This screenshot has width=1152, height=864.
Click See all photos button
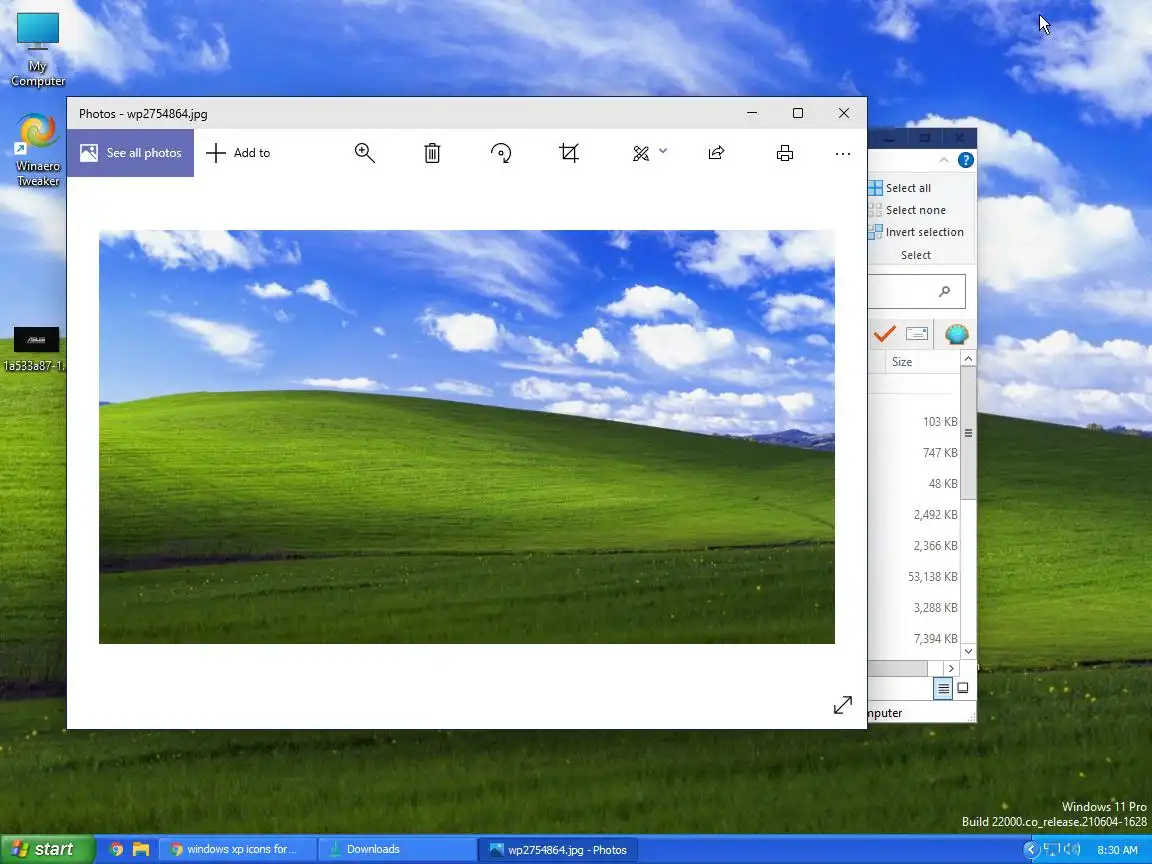click(x=130, y=153)
